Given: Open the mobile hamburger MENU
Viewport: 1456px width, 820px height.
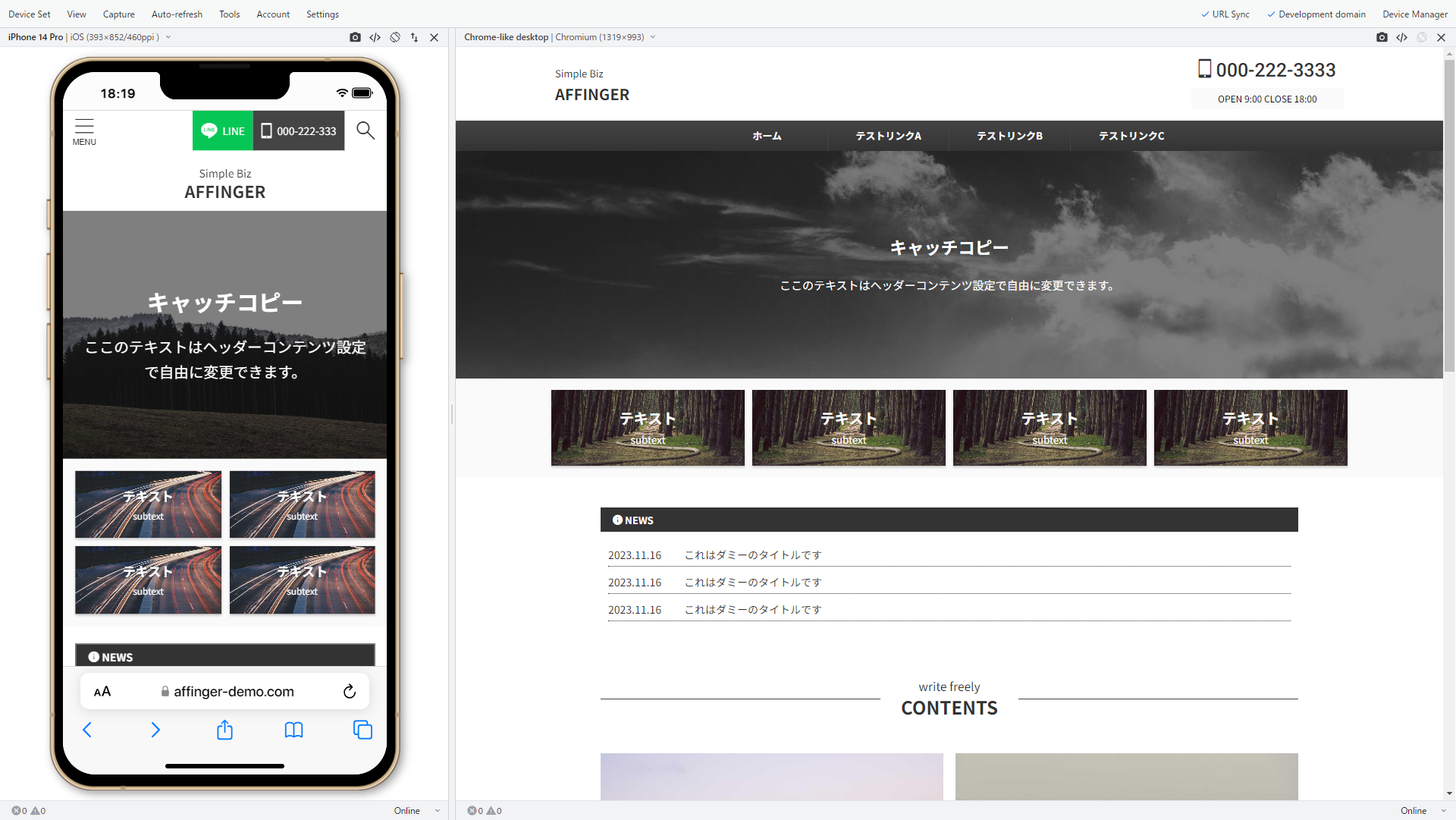Looking at the screenshot, I should point(84,131).
